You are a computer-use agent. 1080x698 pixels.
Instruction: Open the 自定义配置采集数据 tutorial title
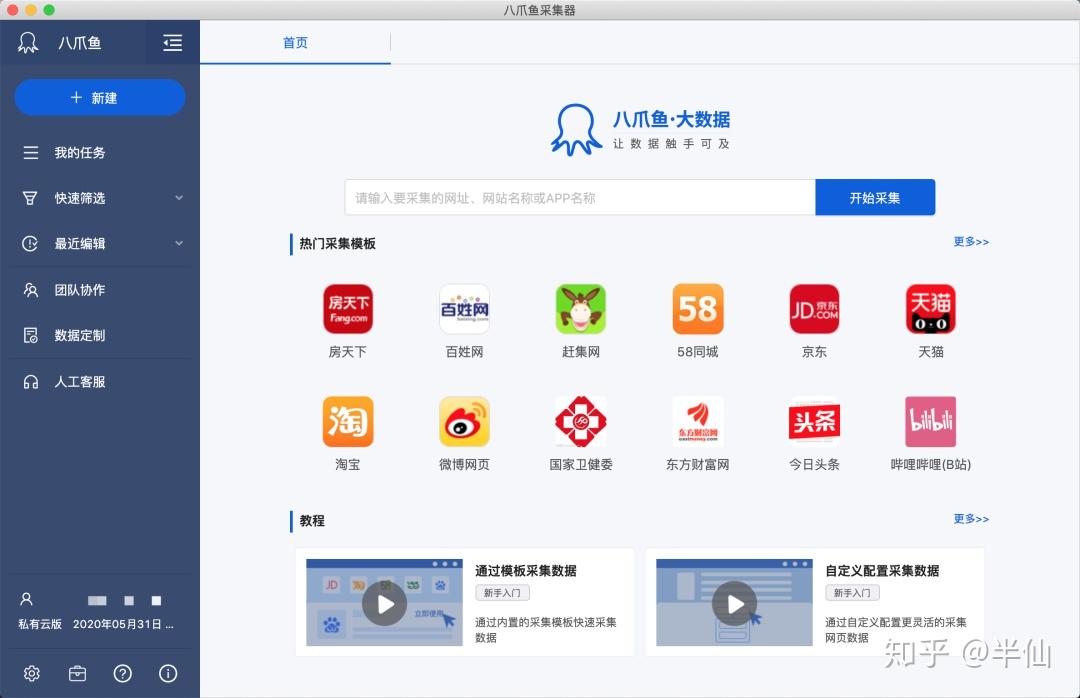point(882,571)
